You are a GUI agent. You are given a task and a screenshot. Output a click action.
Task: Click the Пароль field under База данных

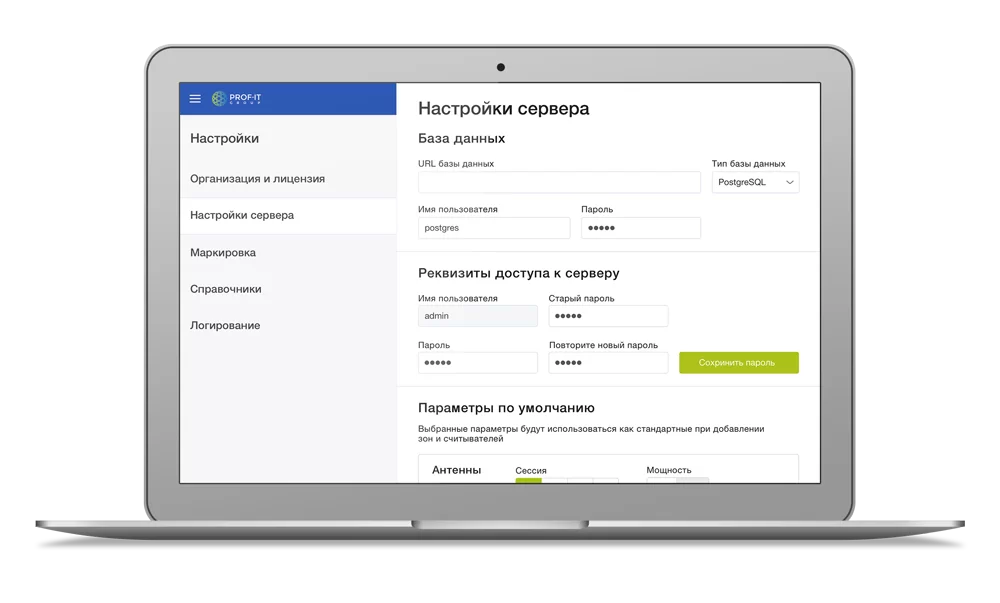coord(640,227)
